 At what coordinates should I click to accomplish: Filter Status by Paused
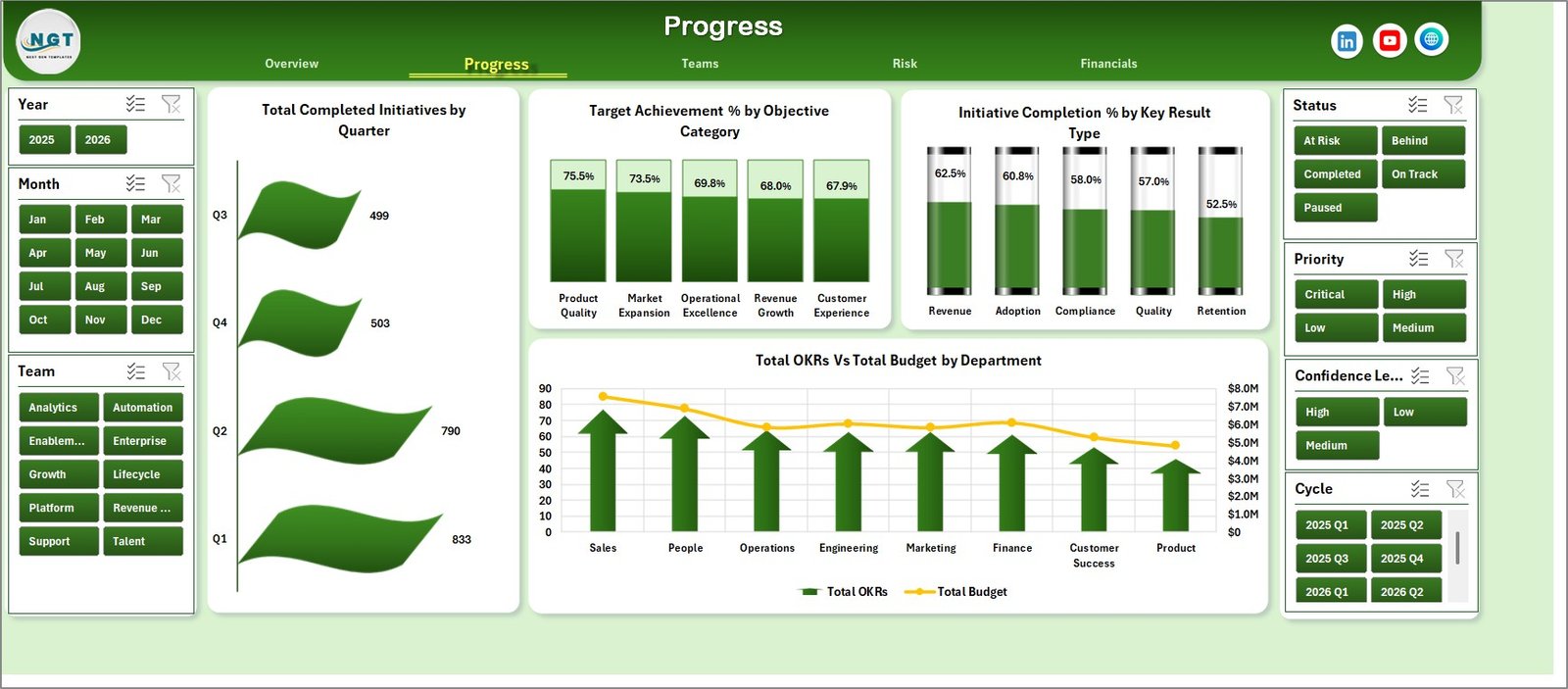click(1336, 208)
